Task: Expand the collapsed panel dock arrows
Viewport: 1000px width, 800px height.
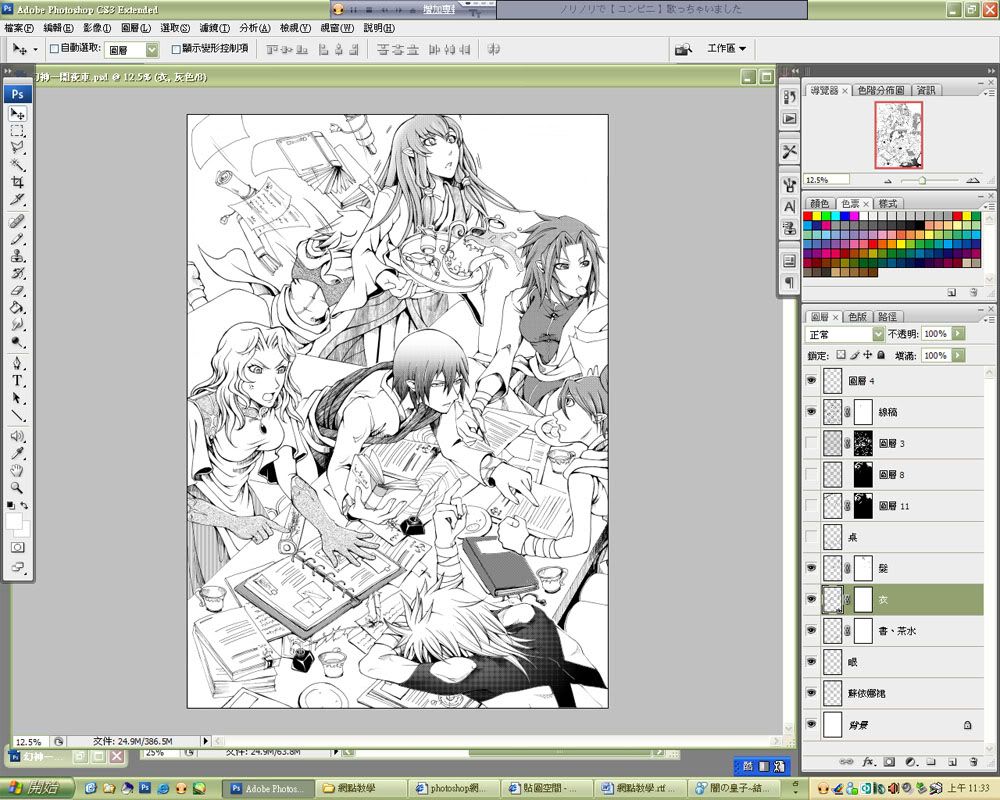Action: [795, 71]
